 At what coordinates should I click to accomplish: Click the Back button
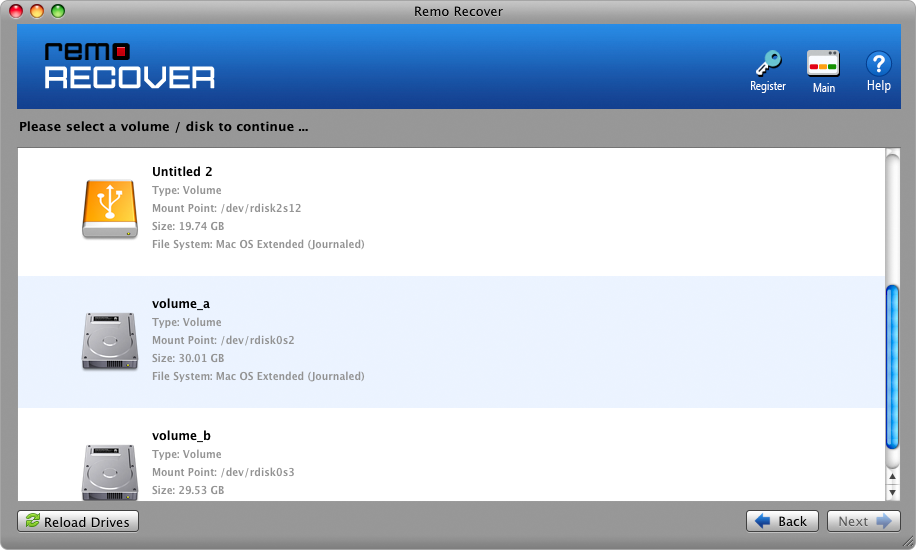(x=782, y=521)
